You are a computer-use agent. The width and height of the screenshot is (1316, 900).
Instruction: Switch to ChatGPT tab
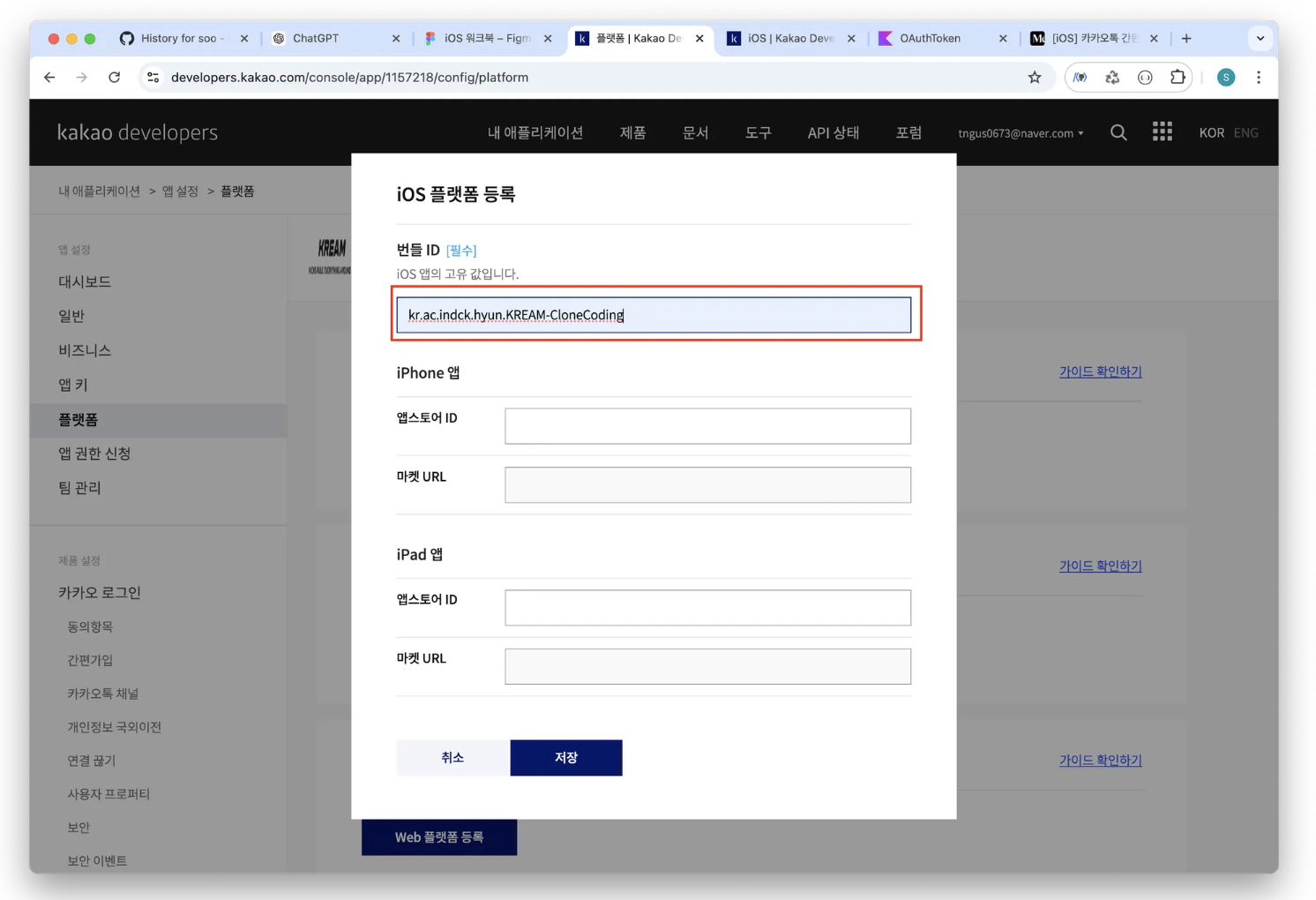click(x=336, y=38)
